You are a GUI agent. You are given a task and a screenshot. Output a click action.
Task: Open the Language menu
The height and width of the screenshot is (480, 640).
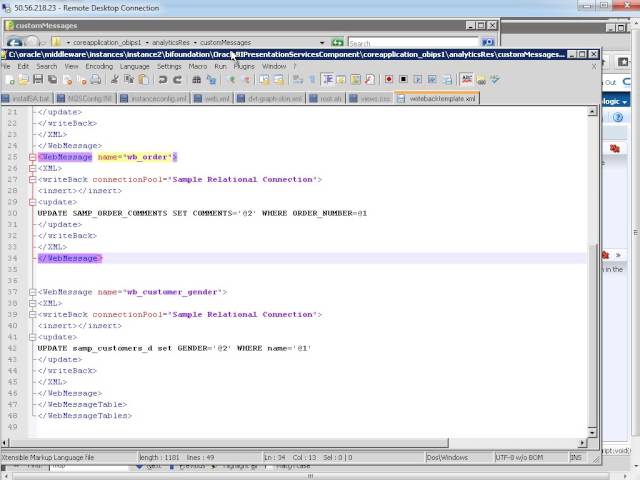coord(134,66)
